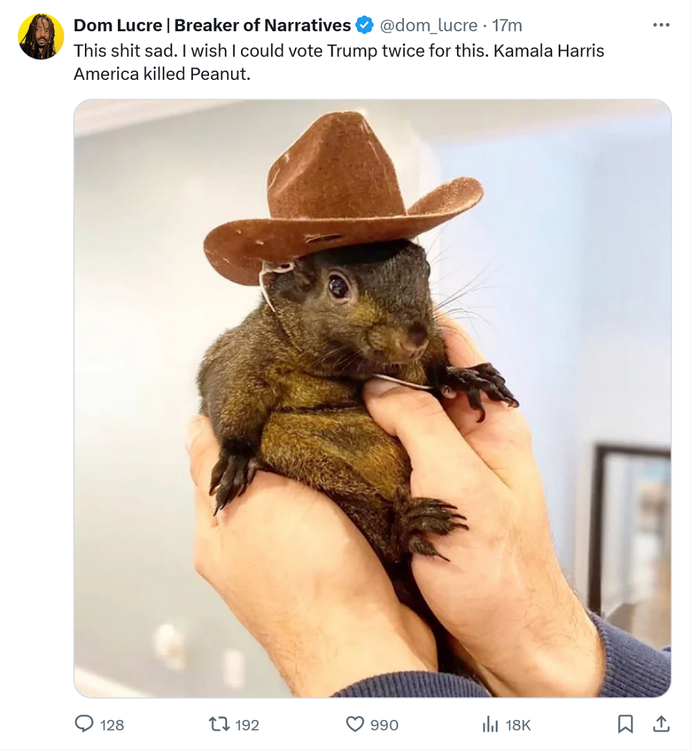The height and width of the screenshot is (750, 691).
Task: Click the 18K views count
Action: click(518, 725)
